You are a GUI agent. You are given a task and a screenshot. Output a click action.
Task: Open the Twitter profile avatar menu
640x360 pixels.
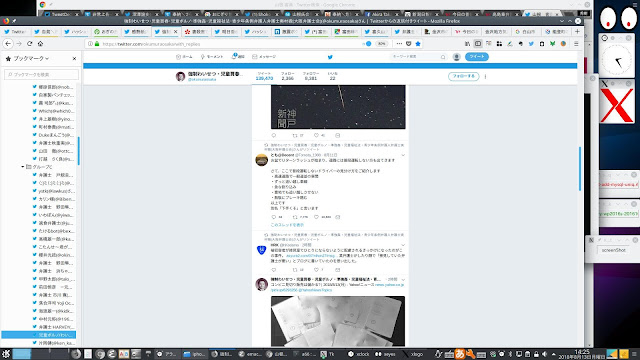pos(457,57)
